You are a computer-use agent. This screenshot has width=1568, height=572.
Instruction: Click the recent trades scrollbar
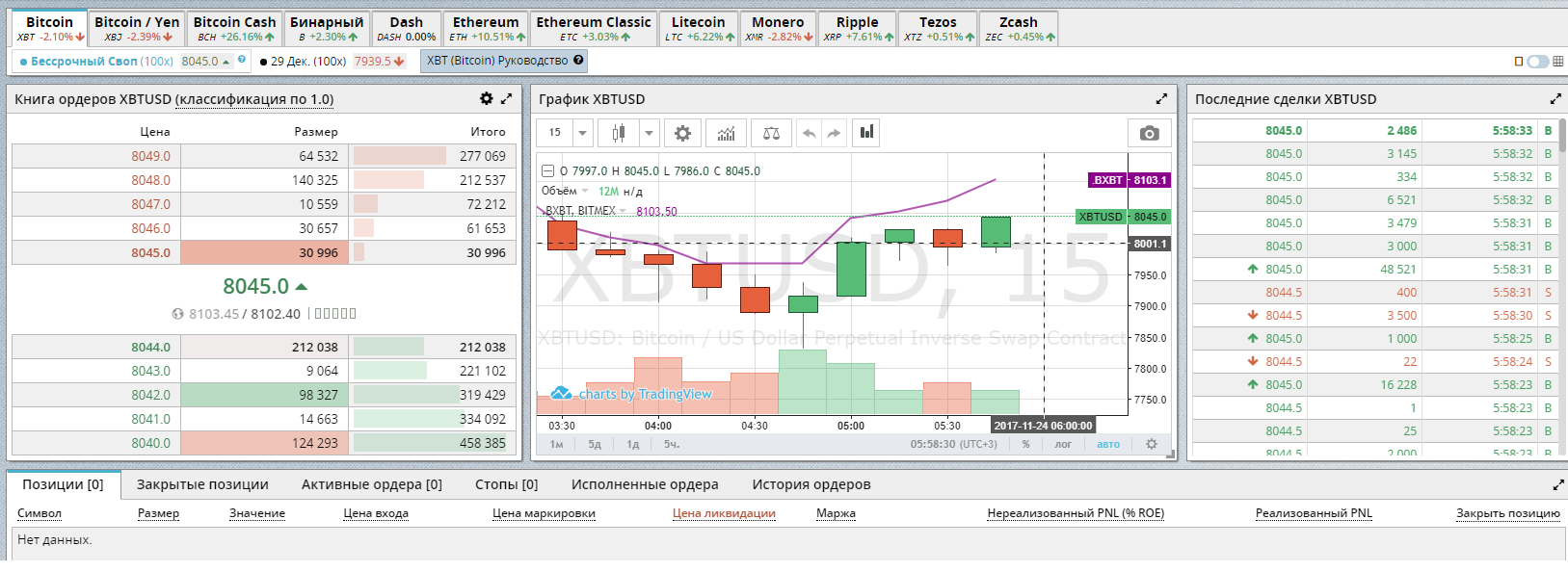click(1562, 135)
